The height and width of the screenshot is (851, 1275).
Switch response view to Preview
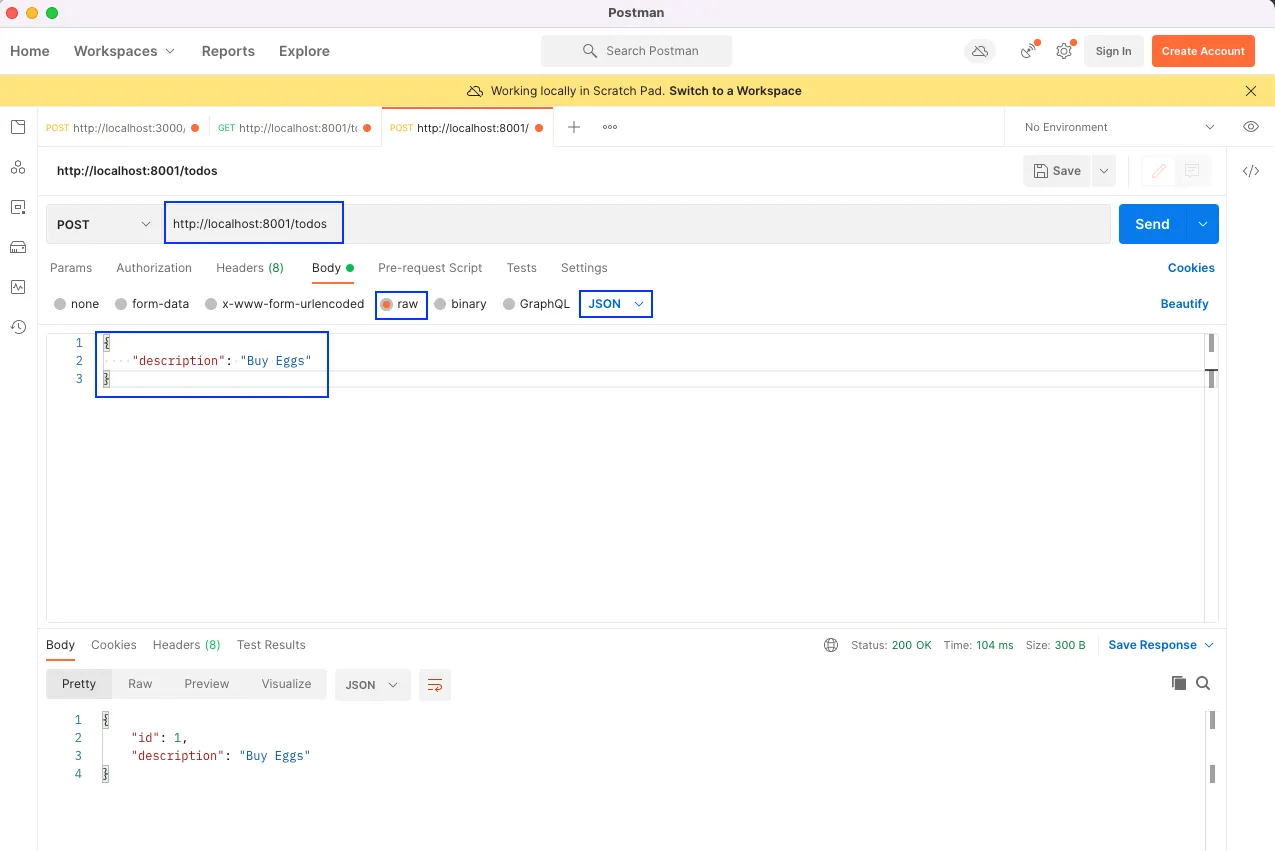pyautogui.click(x=207, y=684)
